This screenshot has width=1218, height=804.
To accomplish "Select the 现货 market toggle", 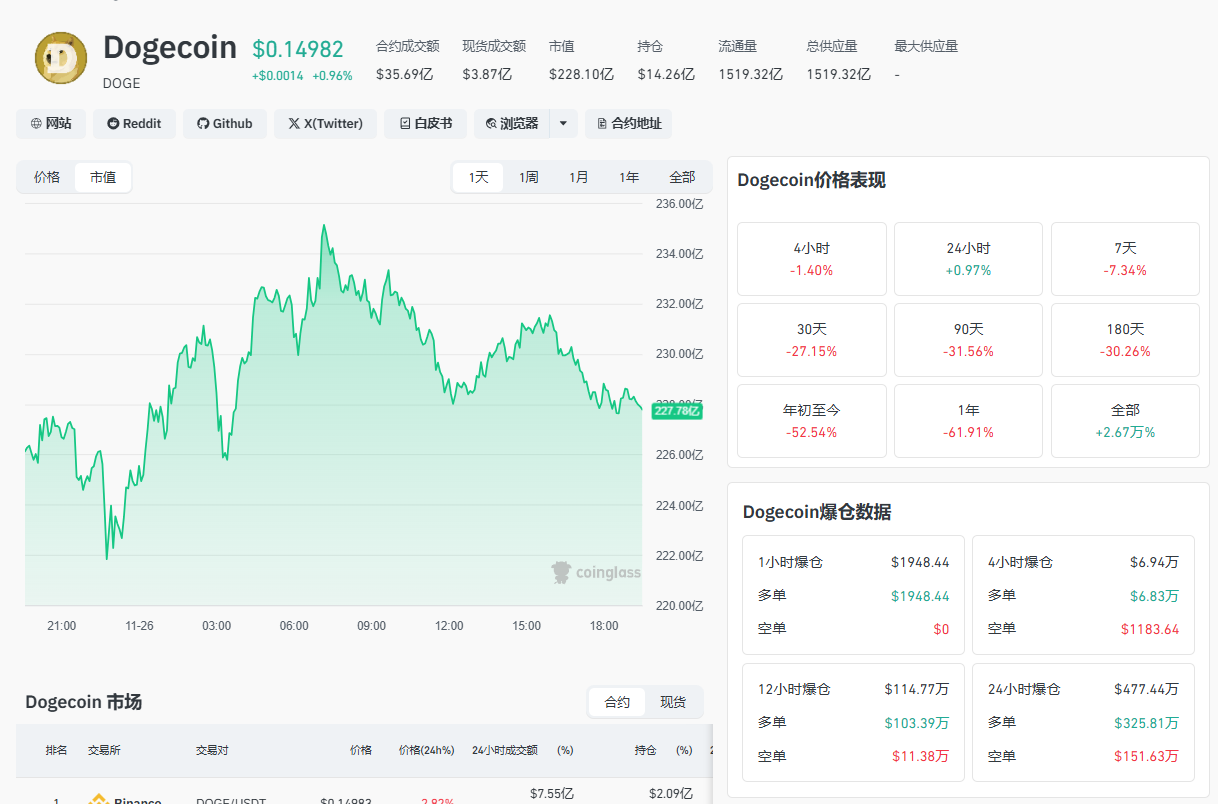I will click(673, 702).
